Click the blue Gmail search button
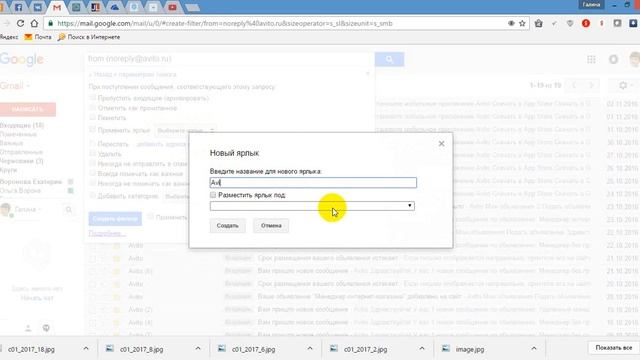 click(x=389, y=59)
